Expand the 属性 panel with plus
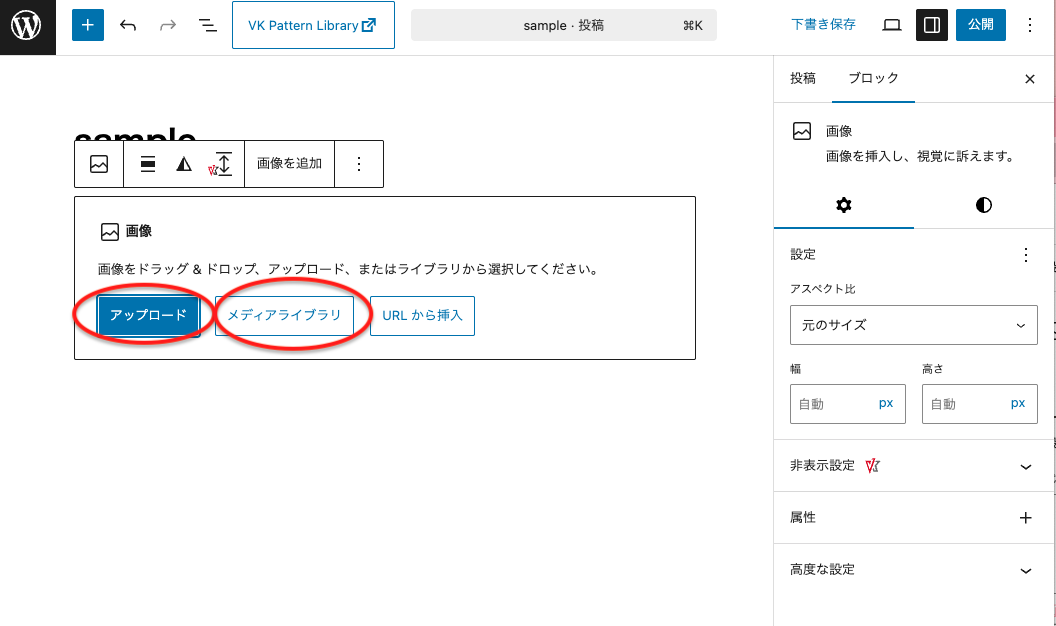Viewport: 1056px width, 626px height. (x=1024, y=518)
